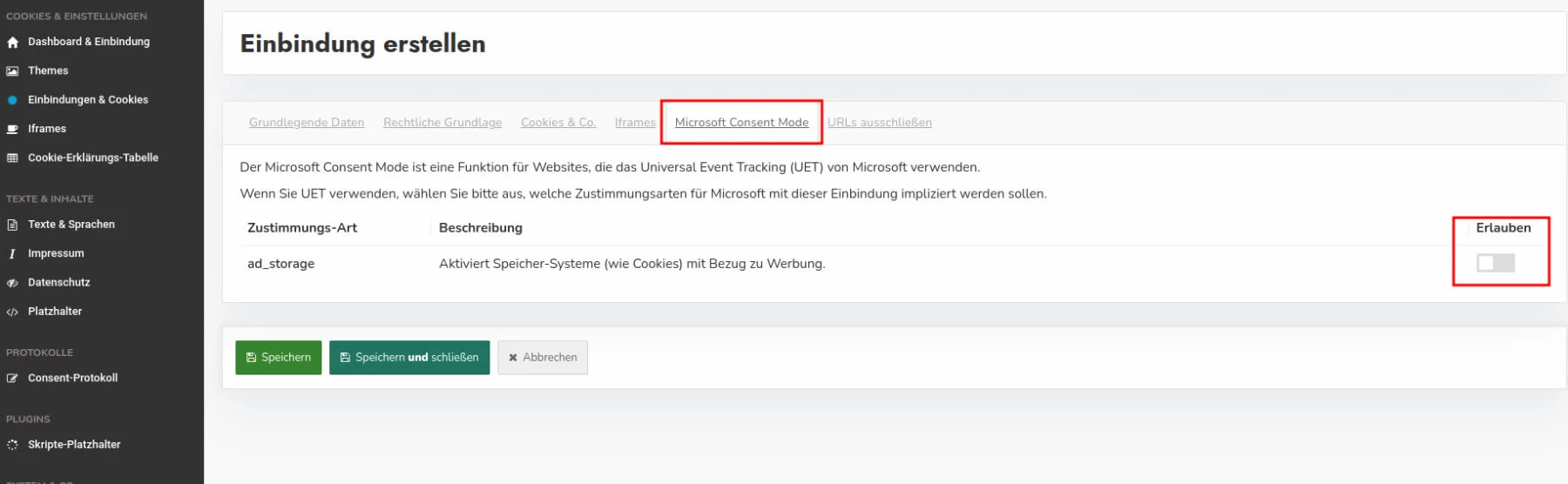The width and height of the screenshot is (1568, 484).
Task: Click the blue Einbindungen & Cookies icon
Action: (12, 100)
